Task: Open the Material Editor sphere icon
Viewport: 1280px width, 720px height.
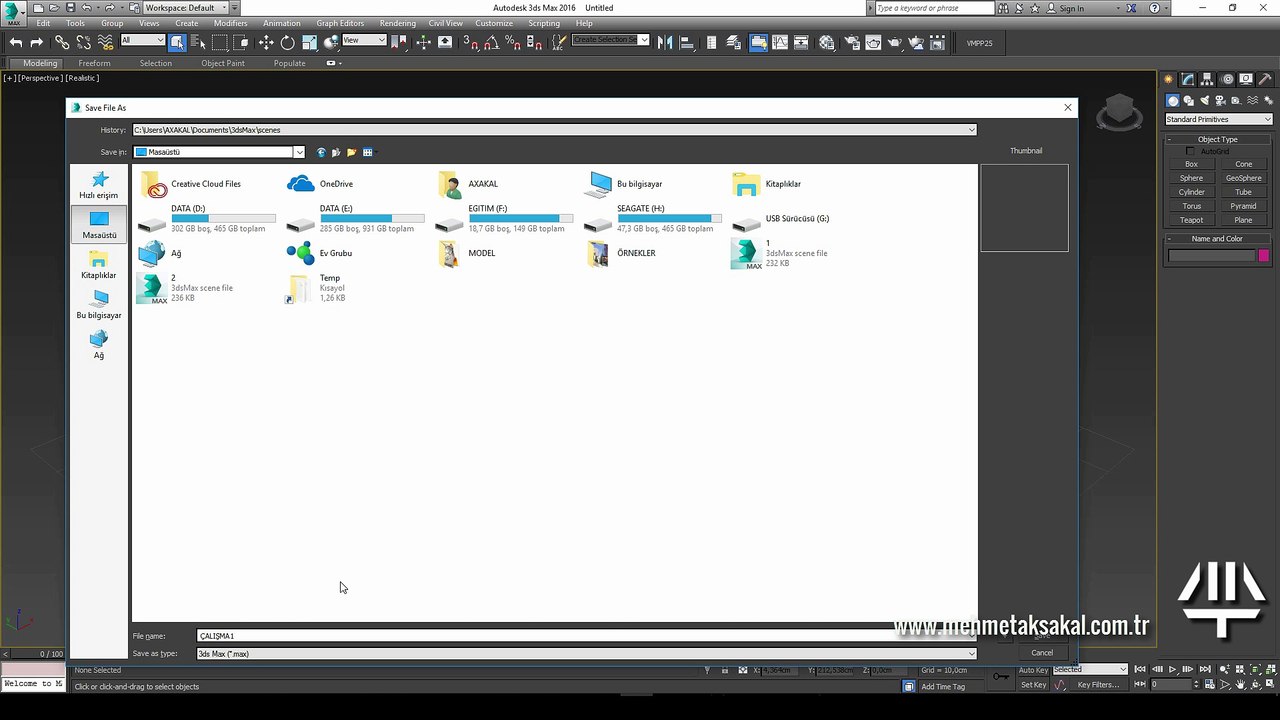Action: tap(826, 42)
